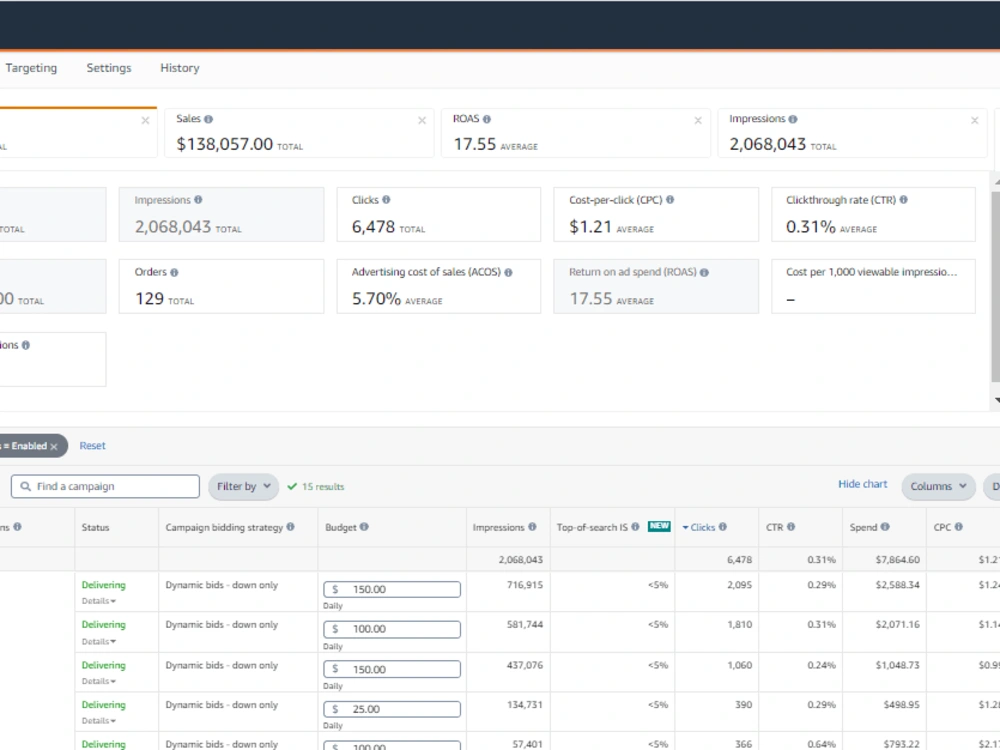The image size is (1000, 750).
Task: Edit budget field of 1,810 clicks campaign
Action: pyautogui.click(x=392, y=629)
